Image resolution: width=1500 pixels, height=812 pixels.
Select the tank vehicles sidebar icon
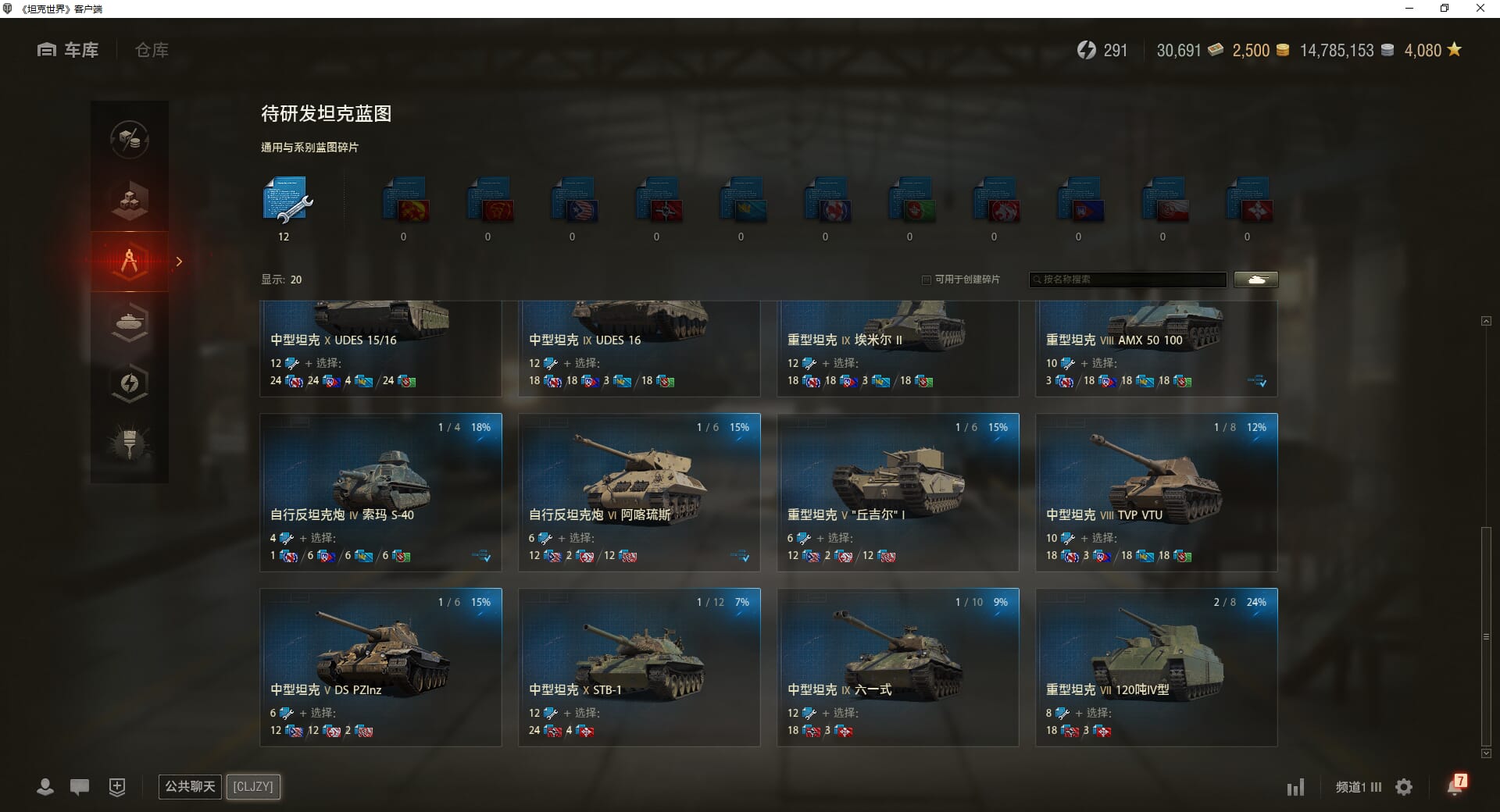130,322
